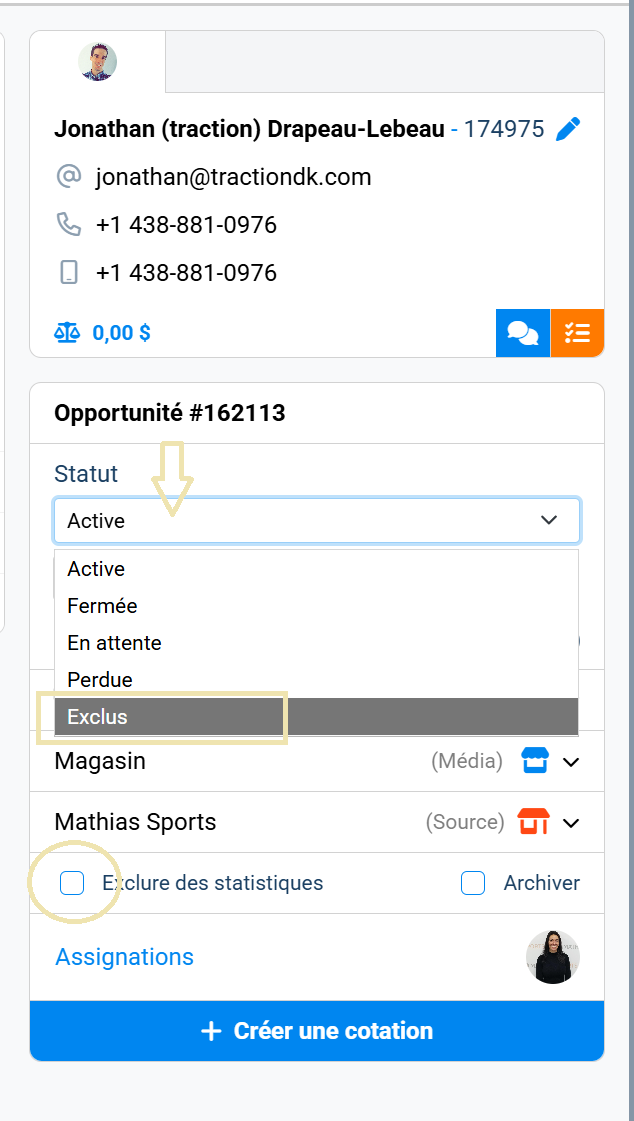This screenshot has width=634, height=1121.
Task: Check the Archiver checkbox
Action: coord(473,883)
